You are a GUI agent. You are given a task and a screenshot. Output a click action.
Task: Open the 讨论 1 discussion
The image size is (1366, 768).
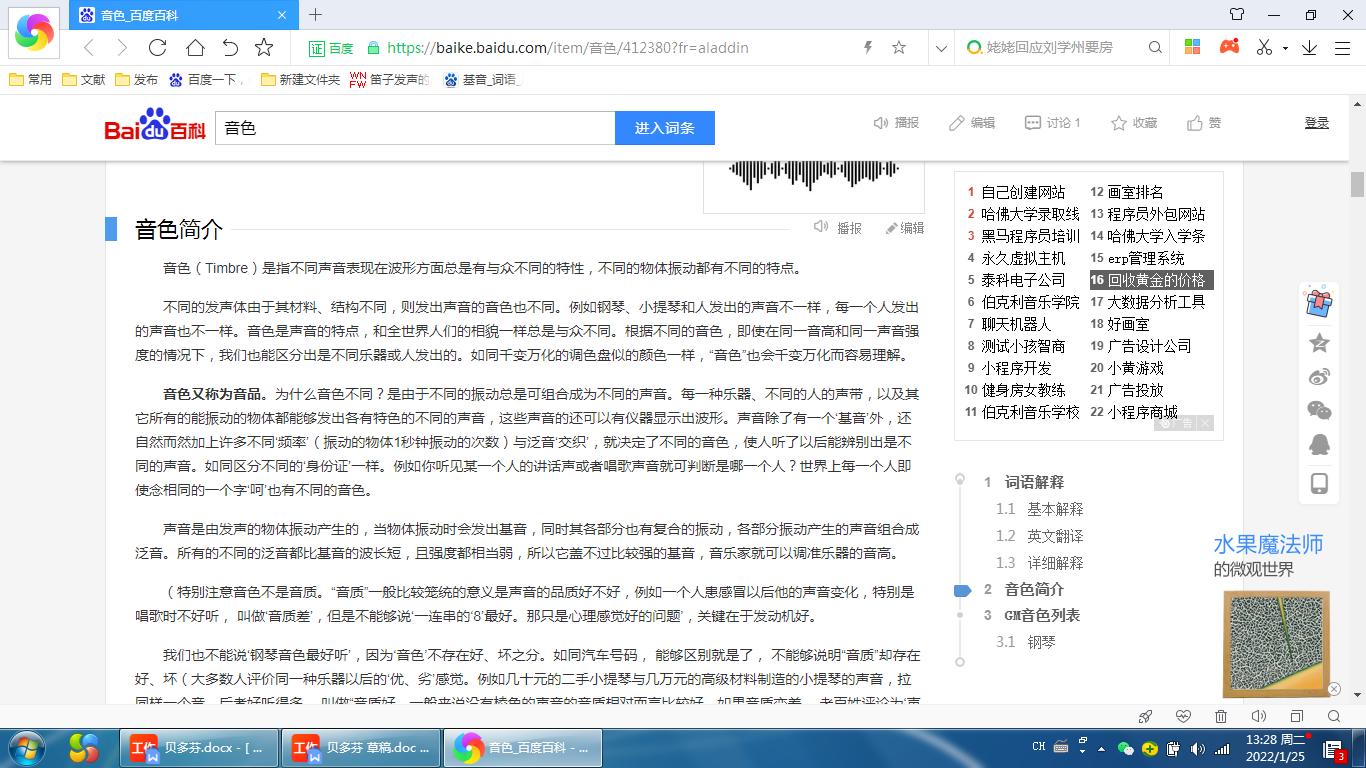pos(1053,123)
